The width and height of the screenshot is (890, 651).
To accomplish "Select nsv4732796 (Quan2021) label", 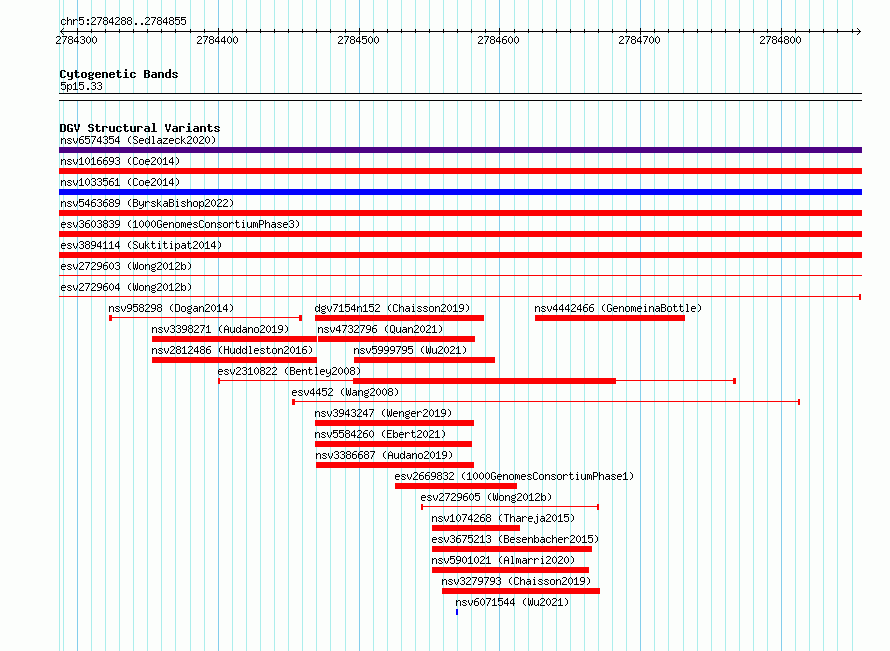I will [380, 329].
